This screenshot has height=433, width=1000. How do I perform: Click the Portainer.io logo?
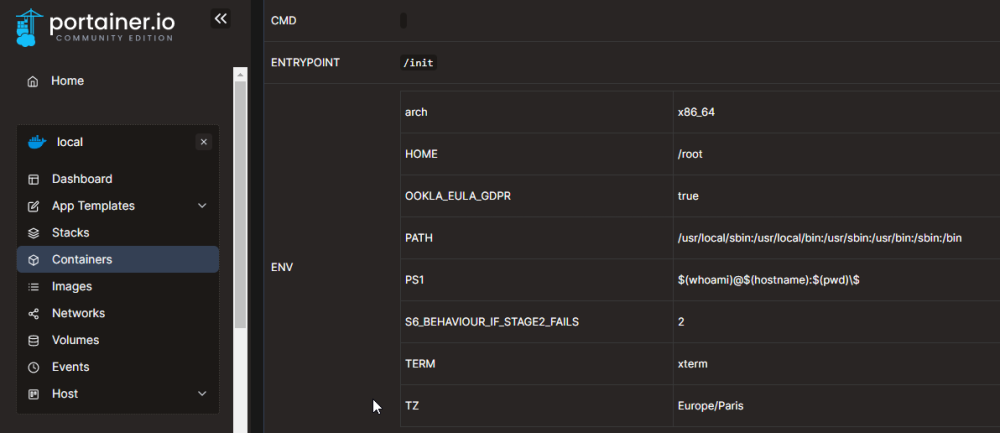(x=95, y=26)
